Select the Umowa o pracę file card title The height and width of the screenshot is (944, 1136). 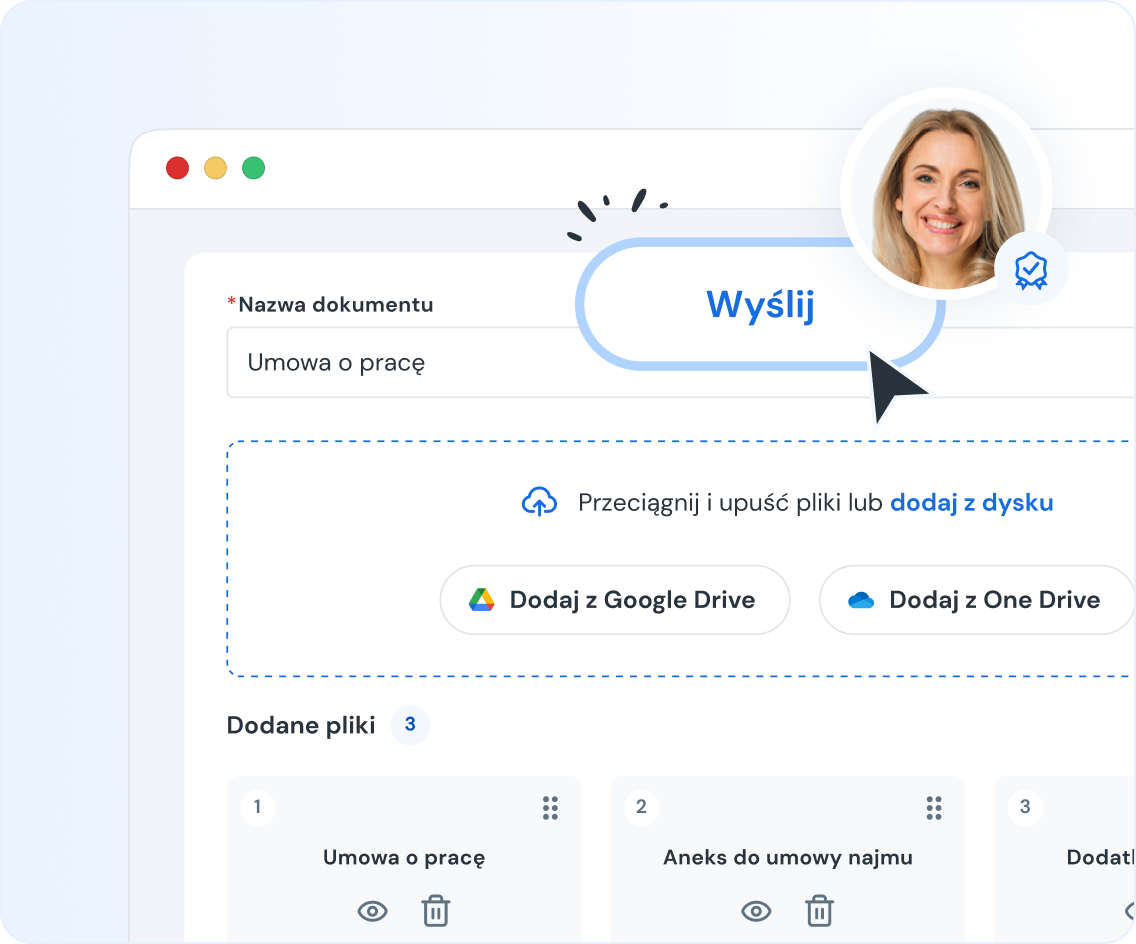[404, 858]
